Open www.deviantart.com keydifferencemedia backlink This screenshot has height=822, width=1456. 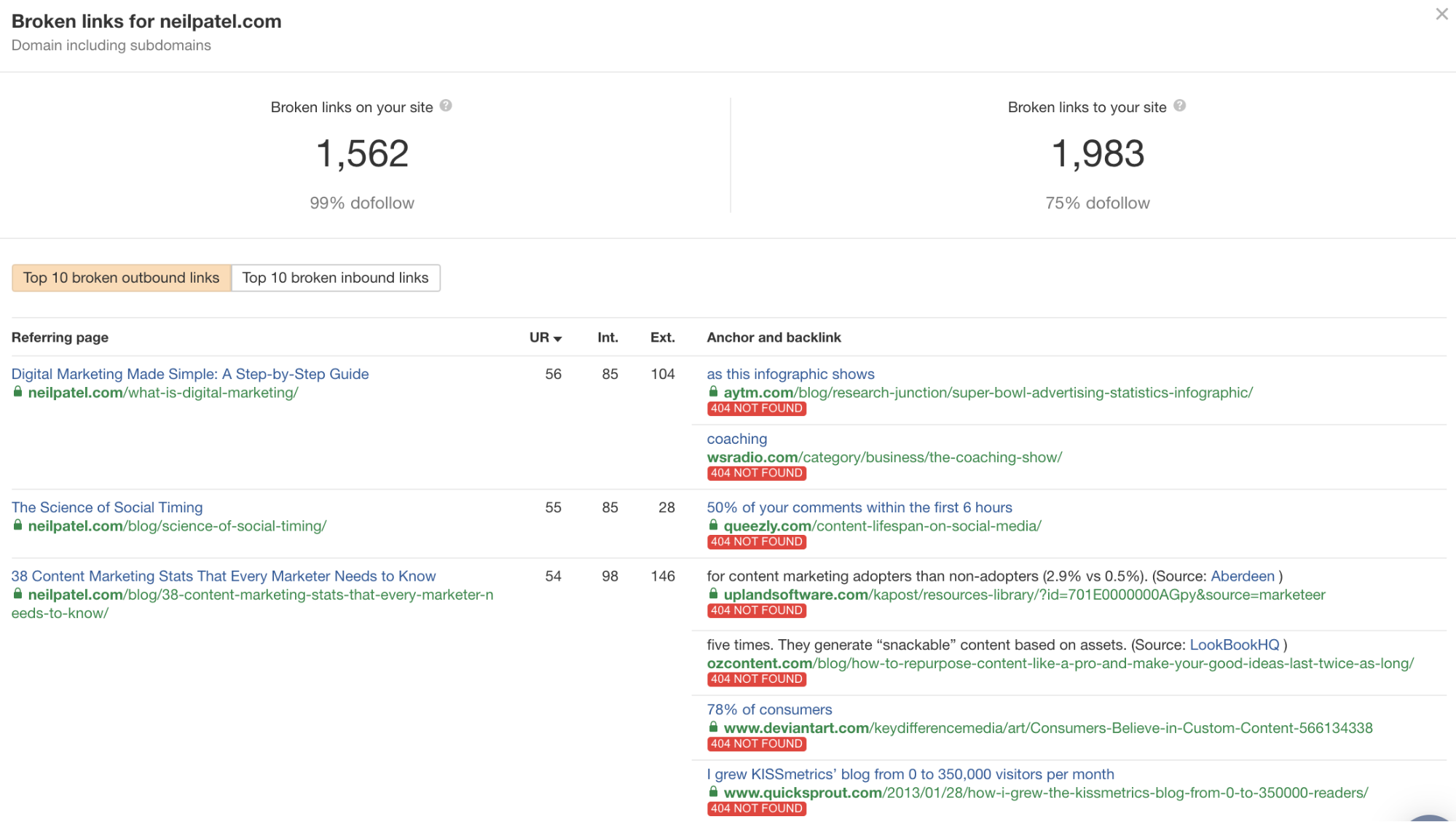click(1048, 729)
